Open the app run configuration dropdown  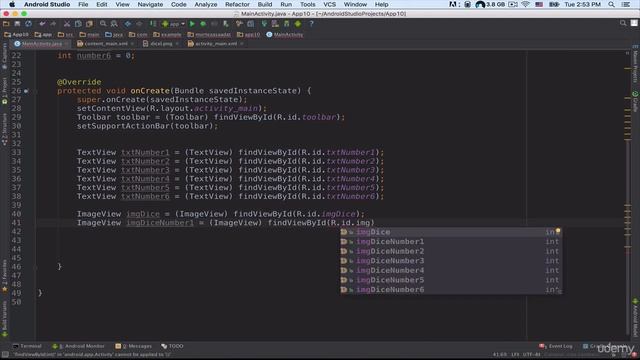(x=173, y=24)
